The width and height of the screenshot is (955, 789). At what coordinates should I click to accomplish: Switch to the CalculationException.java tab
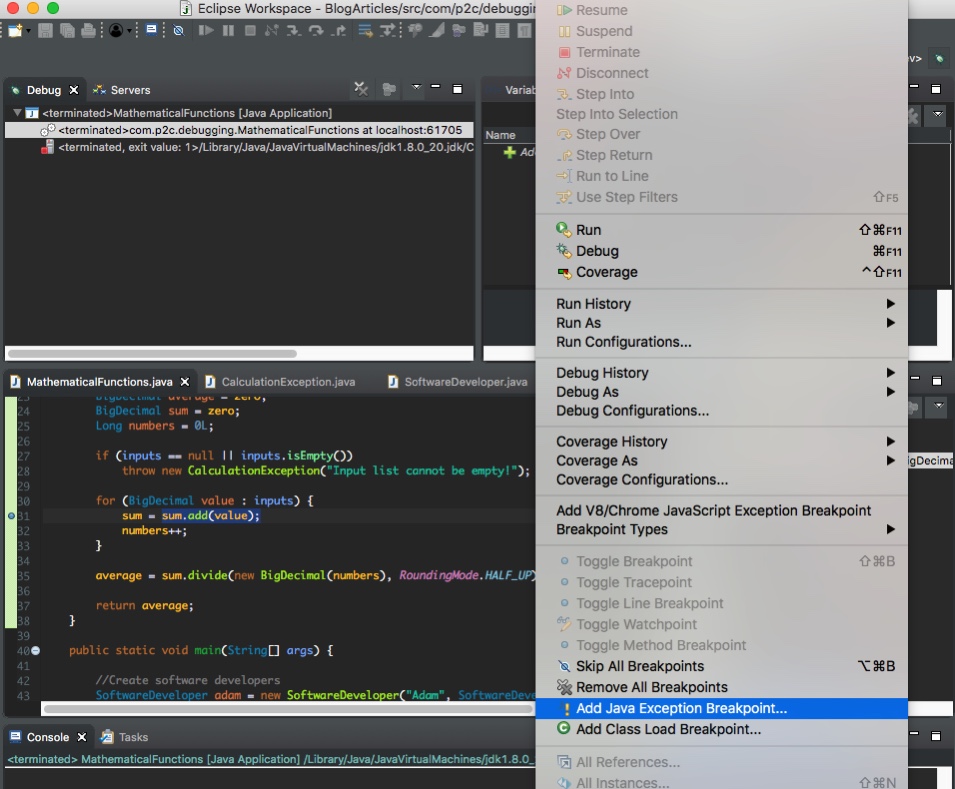287,382
